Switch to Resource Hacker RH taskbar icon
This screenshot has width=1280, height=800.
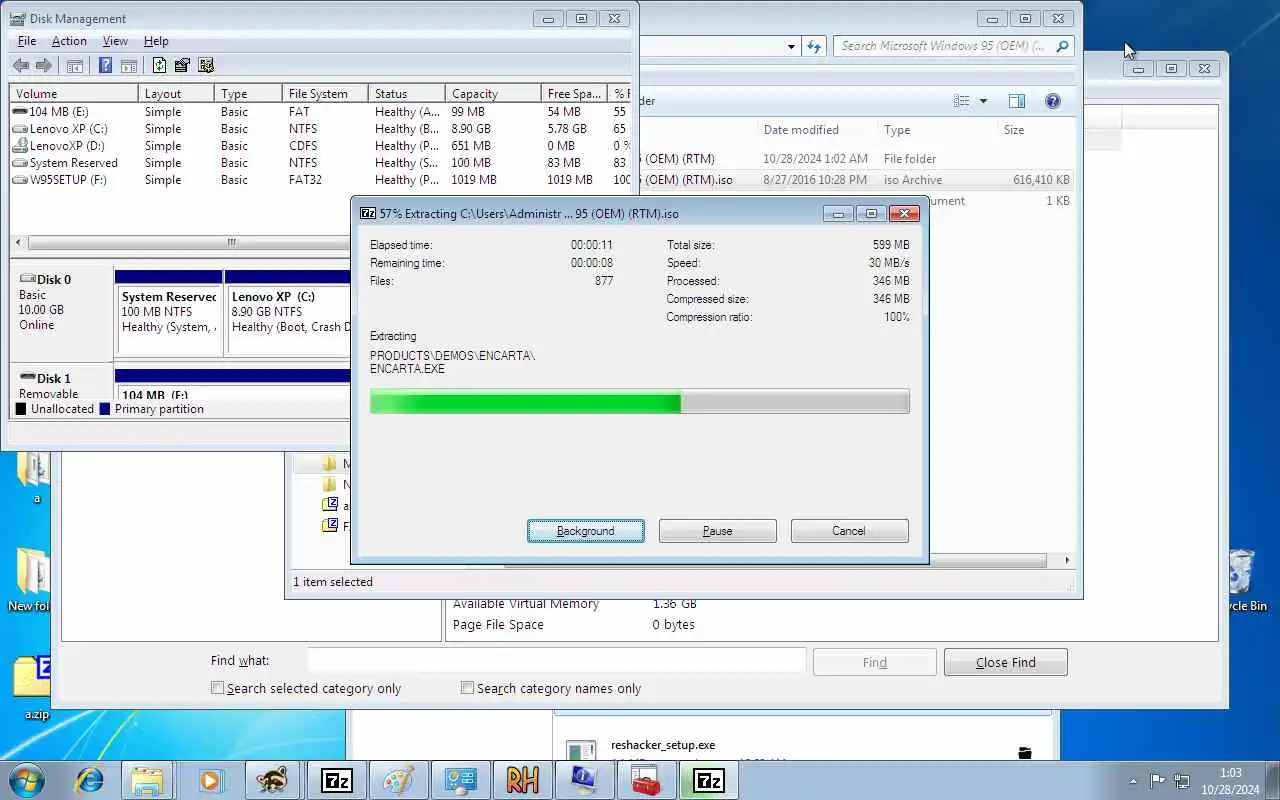coord(522,780)
